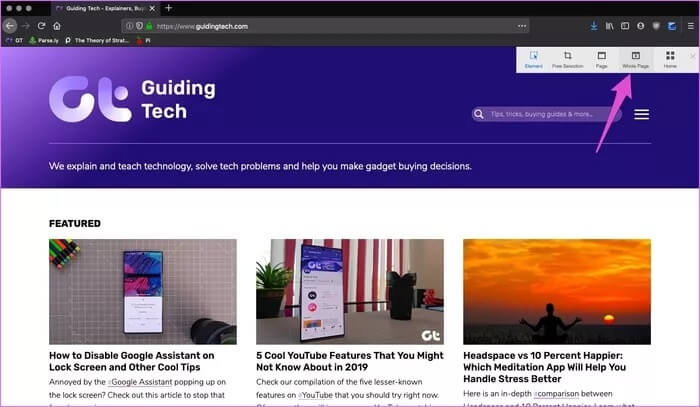This screenshot has width=700, height=407.
Task: Choose the Element capture mode
Action: coord(533,59)
